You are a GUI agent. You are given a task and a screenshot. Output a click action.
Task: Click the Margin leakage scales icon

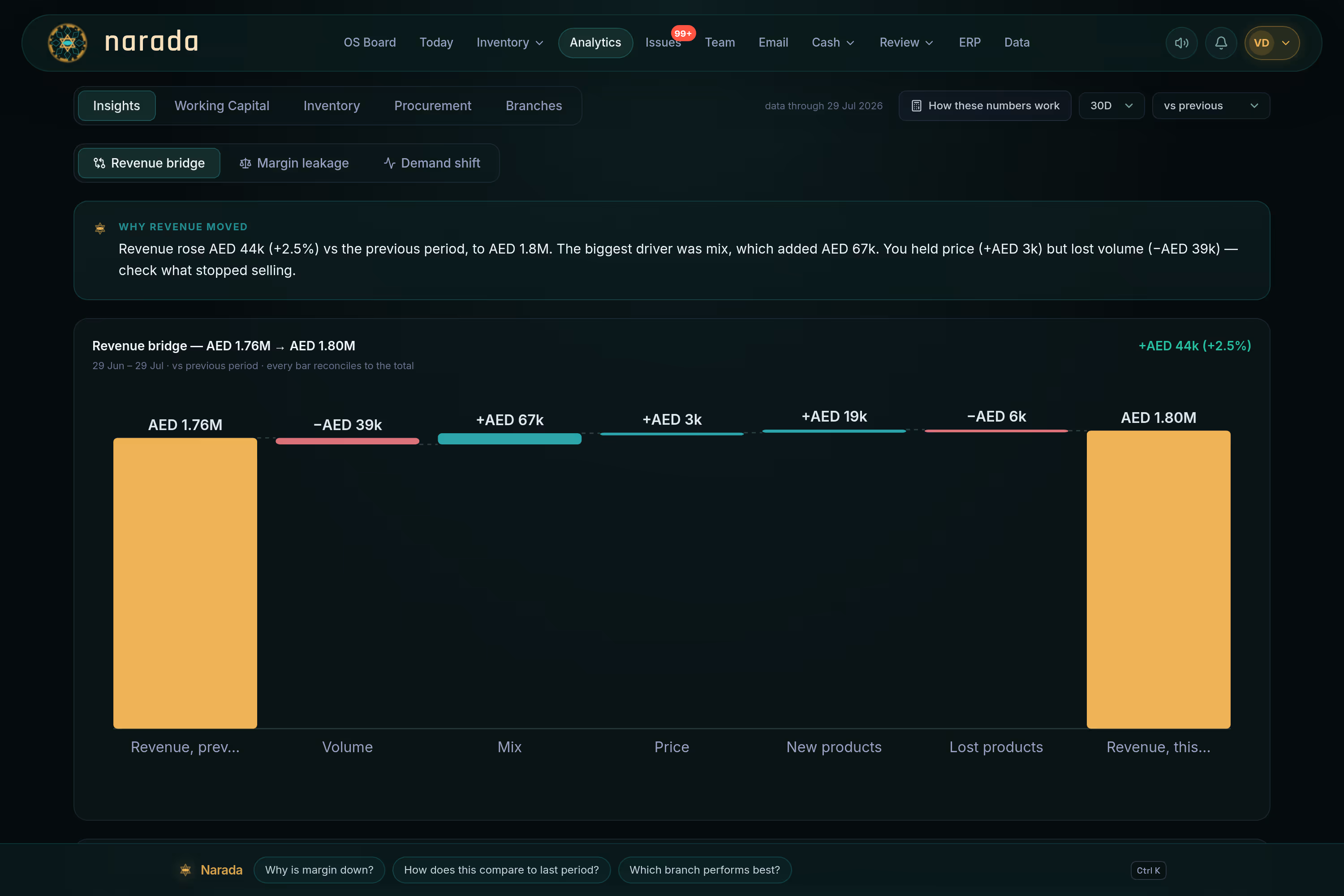(x=245, y=164)
